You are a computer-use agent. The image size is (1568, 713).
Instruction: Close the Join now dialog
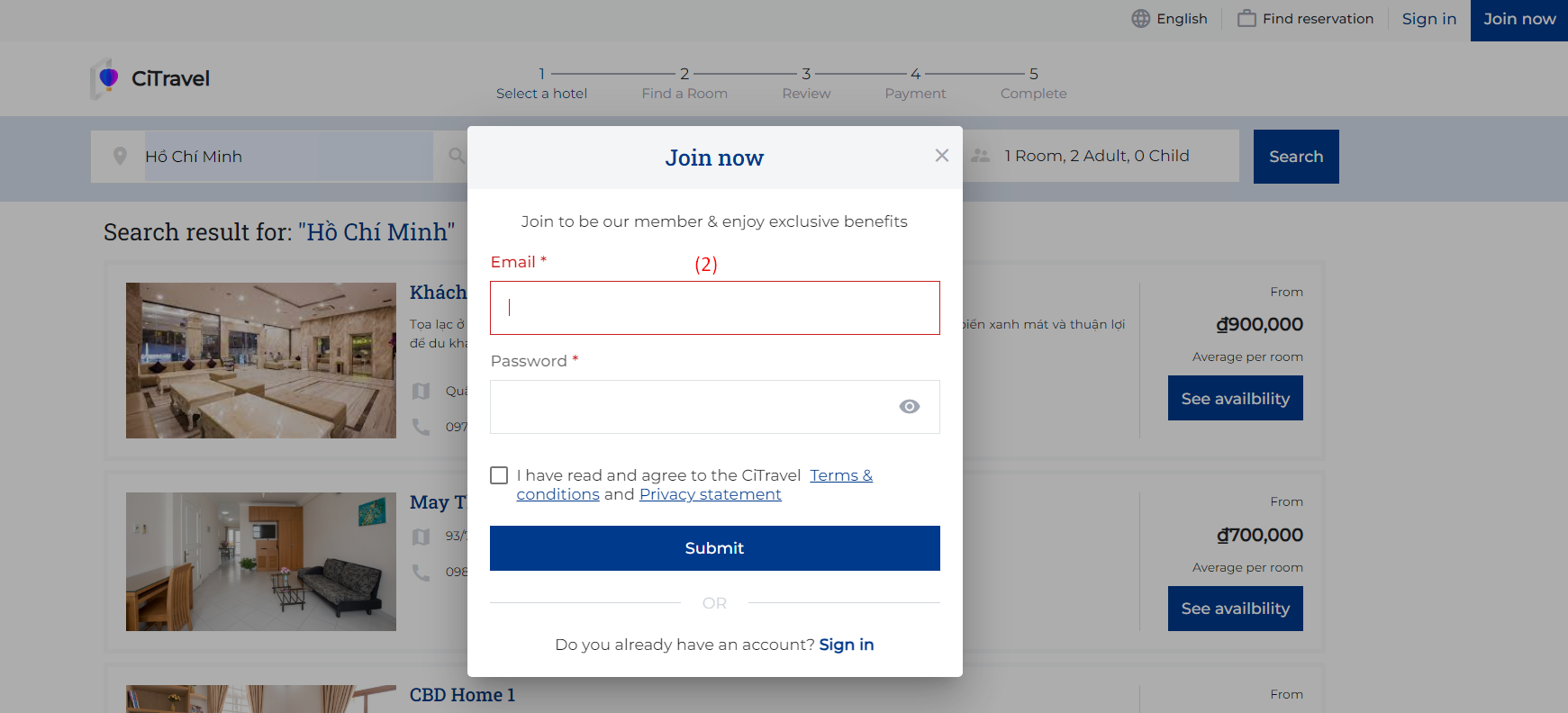pos(942,156)
